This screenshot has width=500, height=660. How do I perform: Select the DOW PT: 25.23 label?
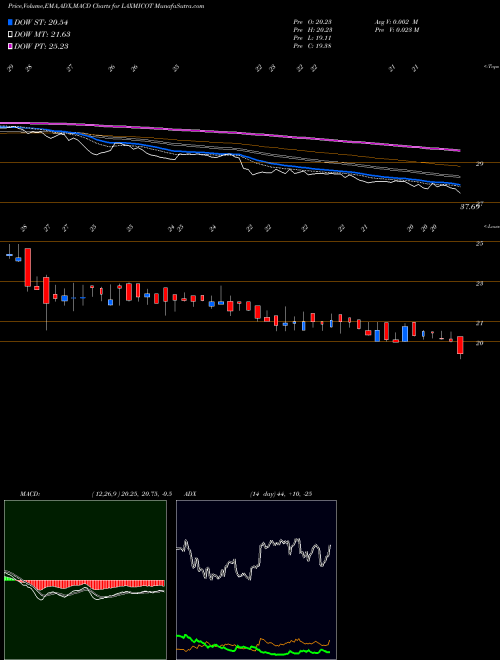click(41, 46)
